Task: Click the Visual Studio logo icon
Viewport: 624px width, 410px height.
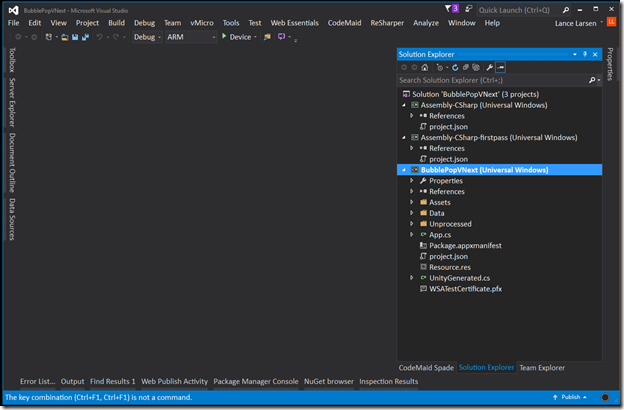Action: 13,10
